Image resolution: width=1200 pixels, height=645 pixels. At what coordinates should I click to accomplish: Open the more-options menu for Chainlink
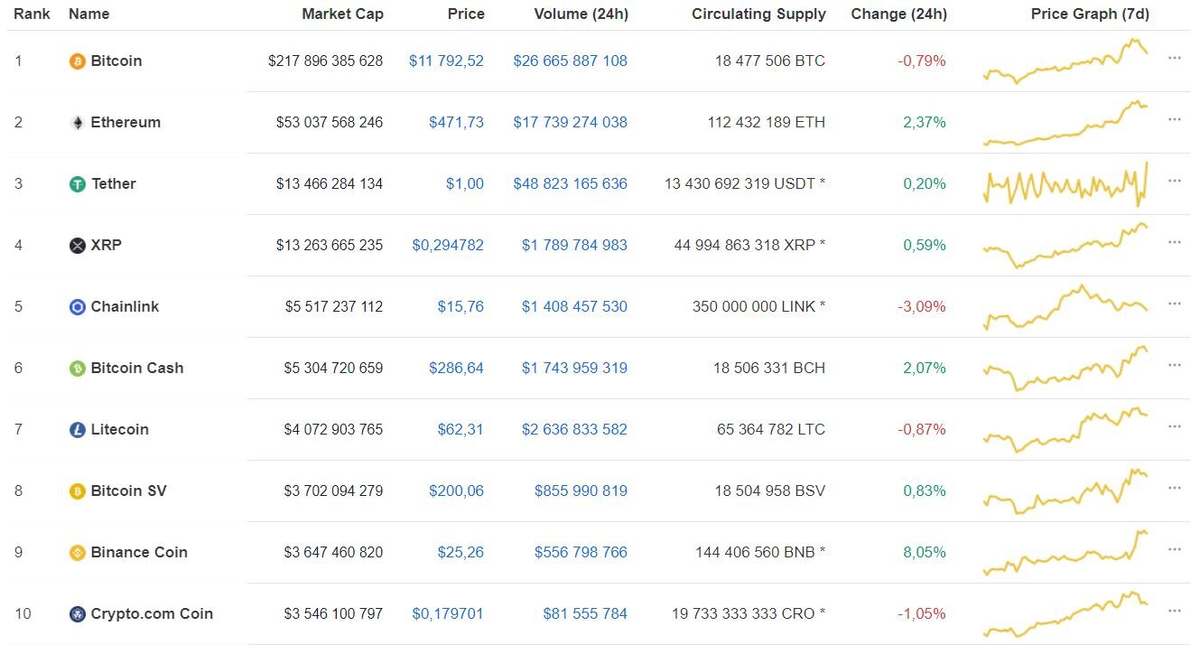coord(1174,304)
